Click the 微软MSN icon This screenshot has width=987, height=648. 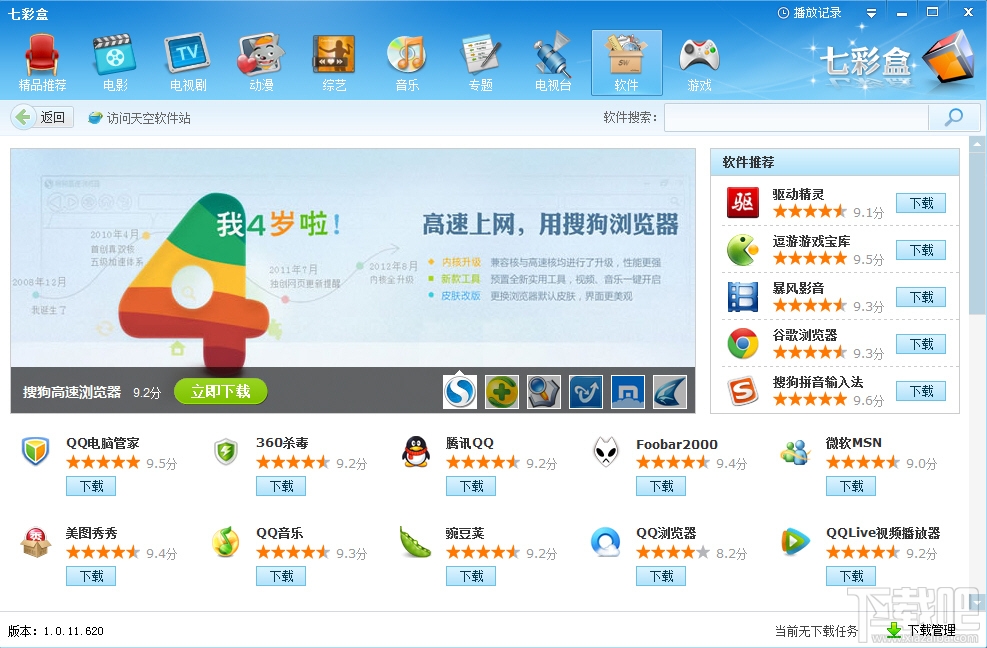coord(795,452)
